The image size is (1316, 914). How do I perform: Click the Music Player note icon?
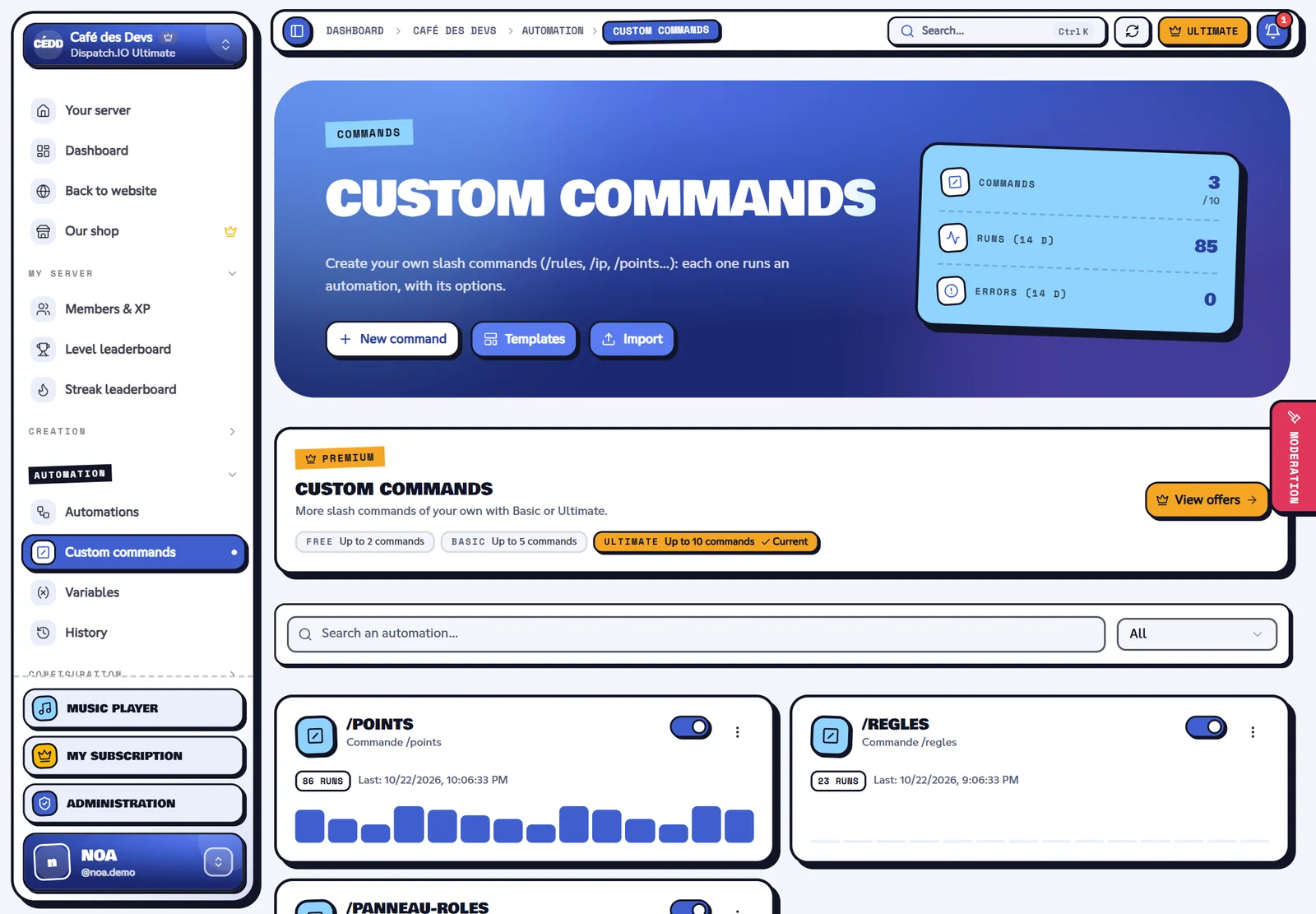point(45,708)
